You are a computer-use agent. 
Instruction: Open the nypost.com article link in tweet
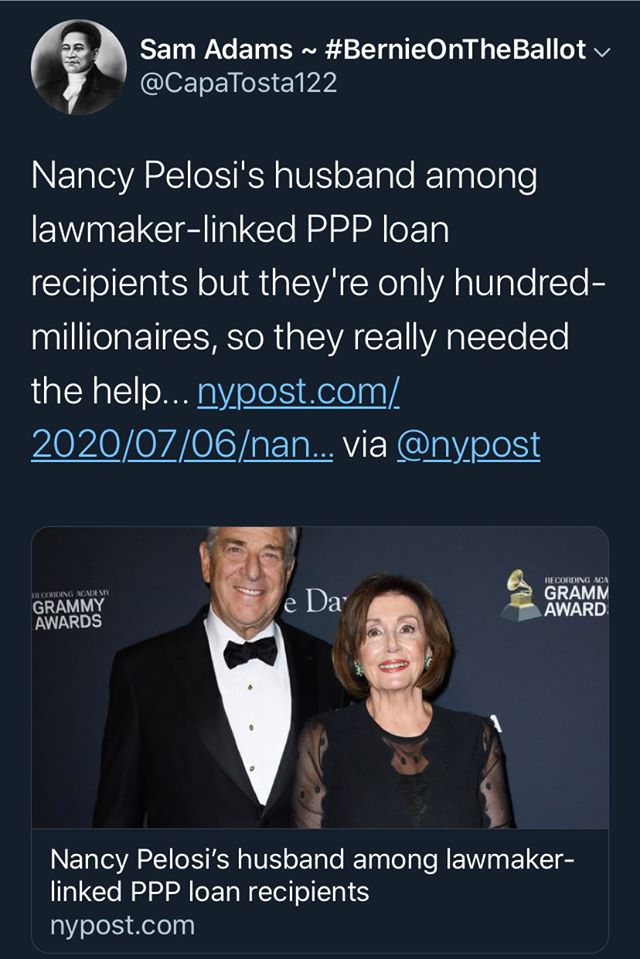coord(299,391)
